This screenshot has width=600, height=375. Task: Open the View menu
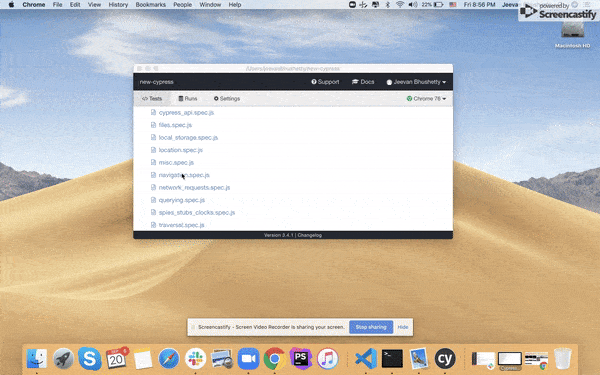(94, 5)
